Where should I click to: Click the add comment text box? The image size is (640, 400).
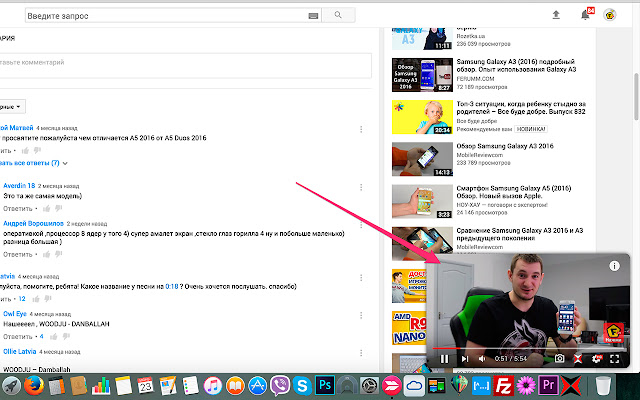pyautogui.click(x=185, y=65)
